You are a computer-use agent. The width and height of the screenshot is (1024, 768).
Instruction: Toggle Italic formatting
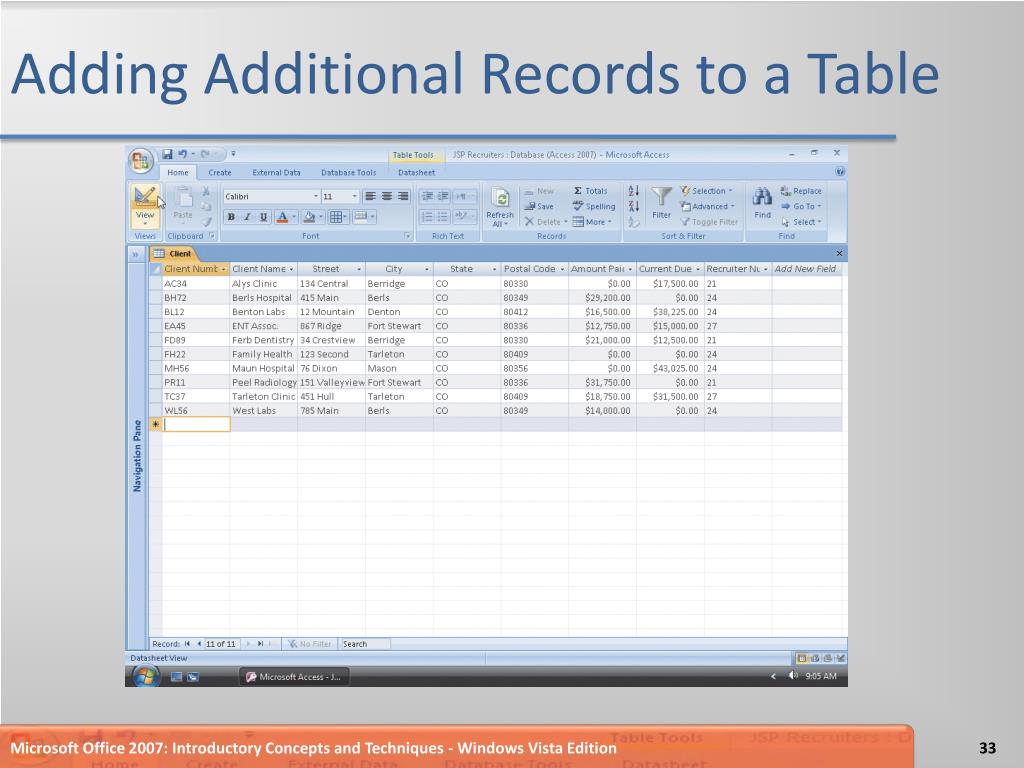click(247, 217)
